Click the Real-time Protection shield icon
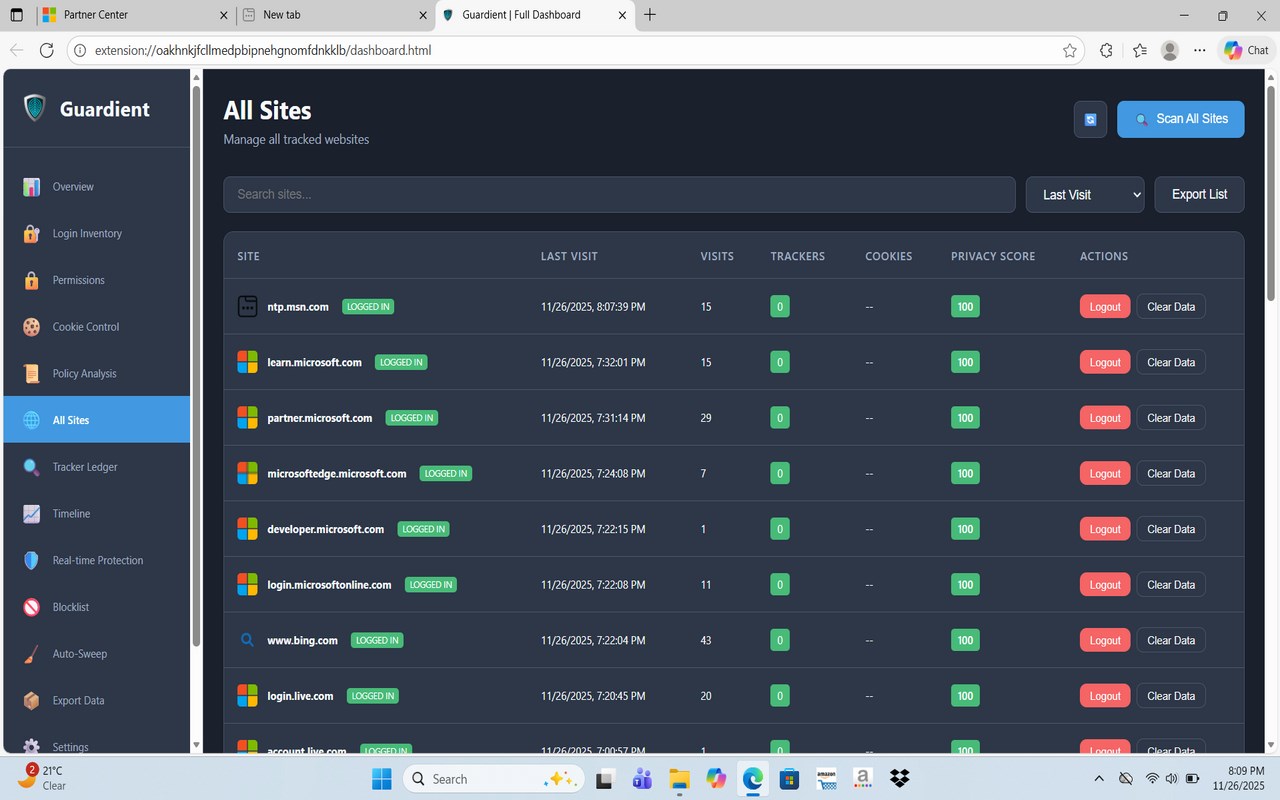1280x800 pixels. tap(32, 561)
